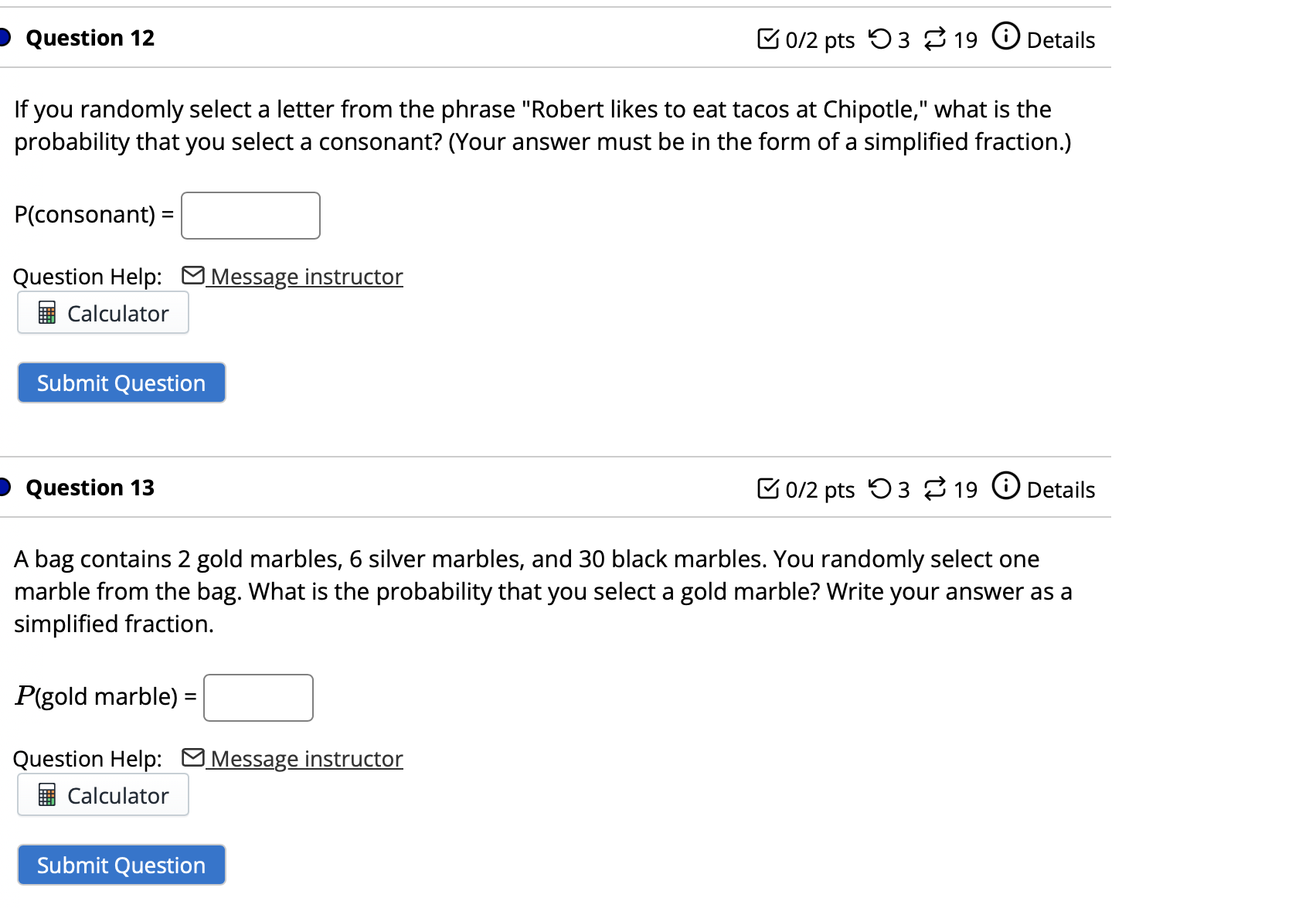Click the blue status dot next to Question 13 heading
This screenshot has height=908, width=1316.
coord(3,486)
